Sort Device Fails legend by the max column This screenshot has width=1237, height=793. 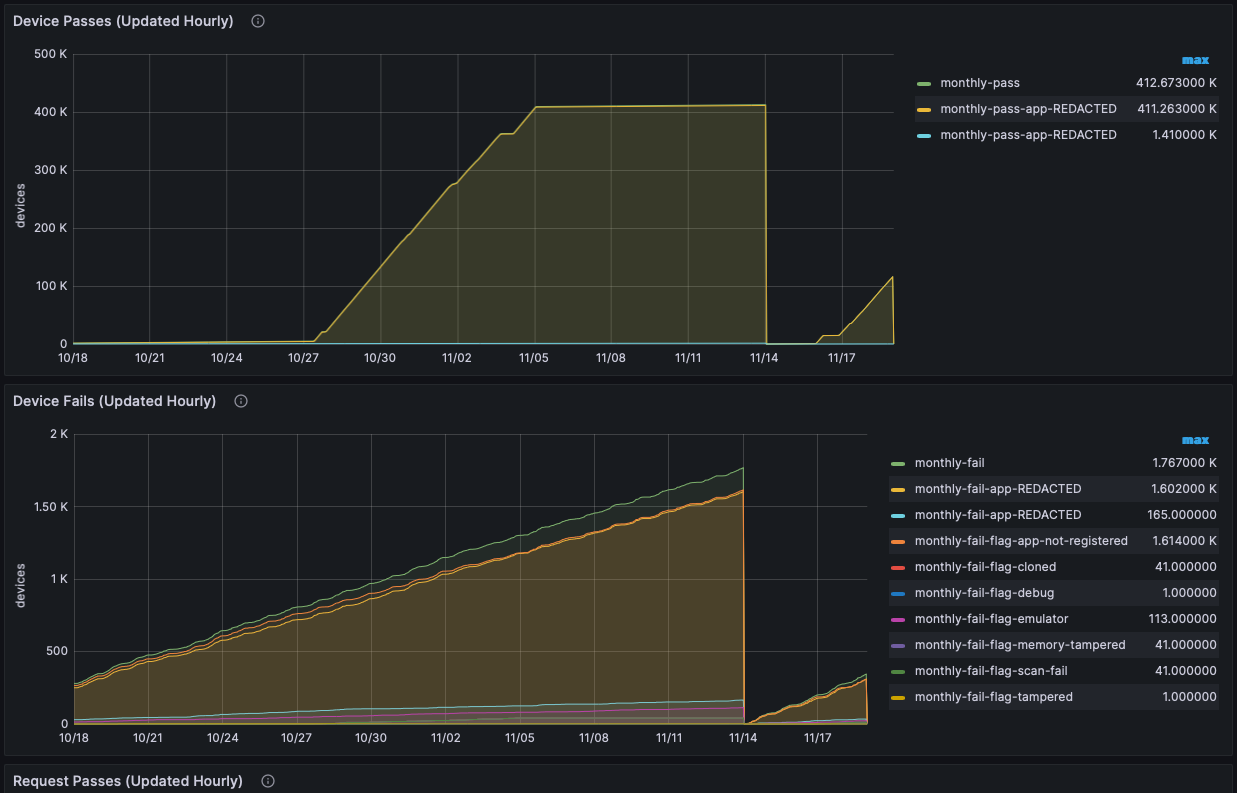[1195, 439]
